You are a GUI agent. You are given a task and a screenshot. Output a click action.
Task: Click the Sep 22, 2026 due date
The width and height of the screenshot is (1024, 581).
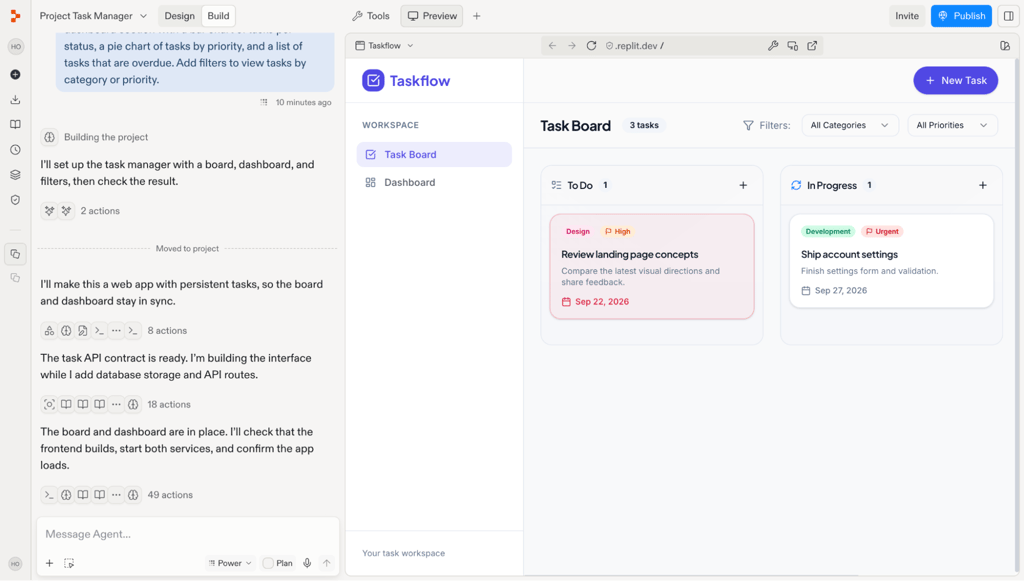tap(595, 302)
